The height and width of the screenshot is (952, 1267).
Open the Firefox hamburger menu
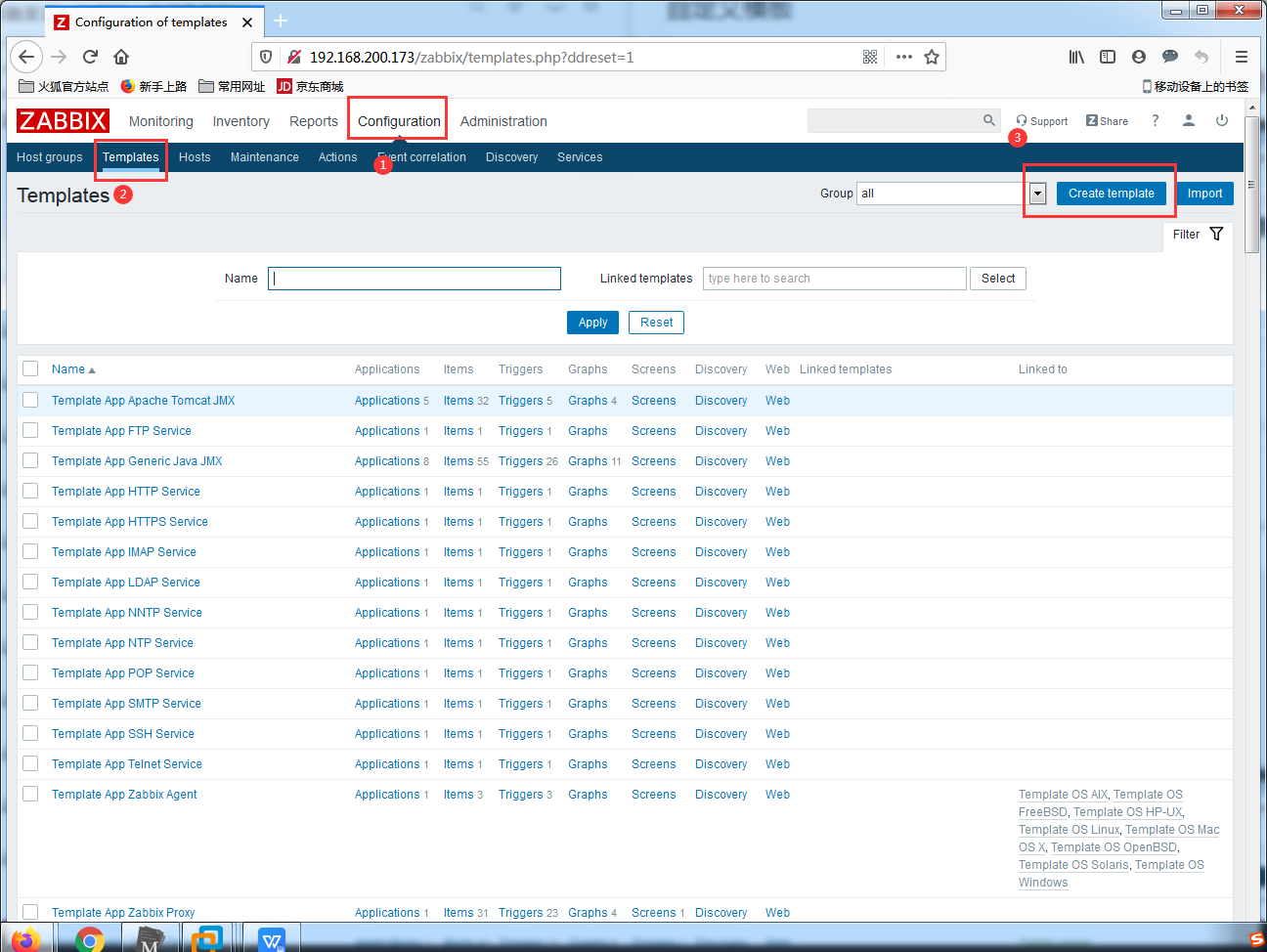[x=1242, y=57]
